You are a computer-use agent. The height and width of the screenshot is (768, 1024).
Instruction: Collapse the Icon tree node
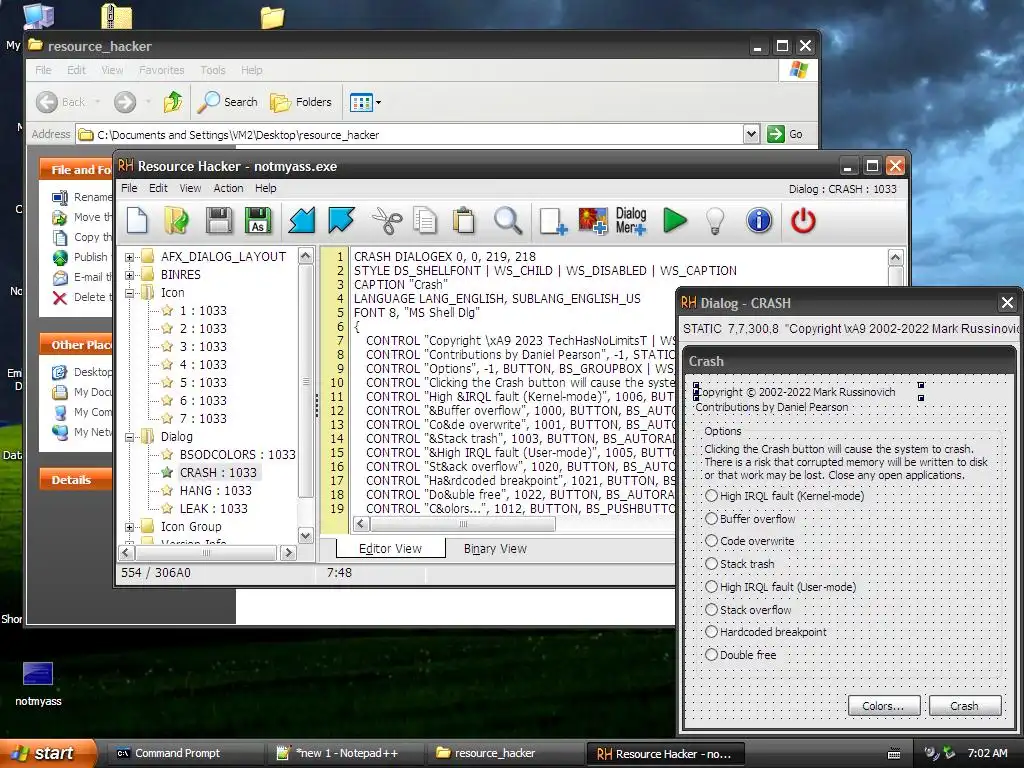coord(129,293)
